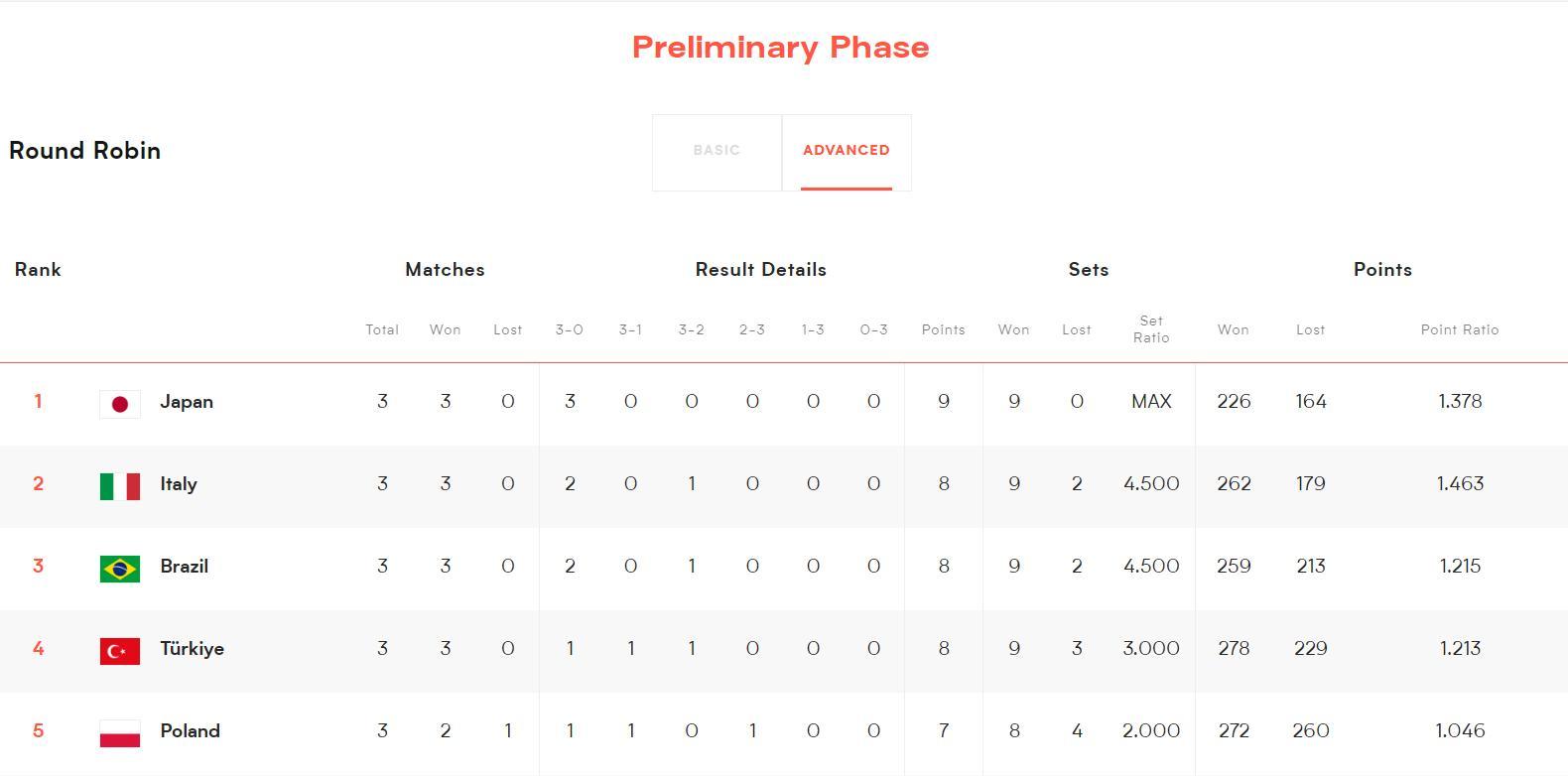Click the Brazil flag icon

119,568
